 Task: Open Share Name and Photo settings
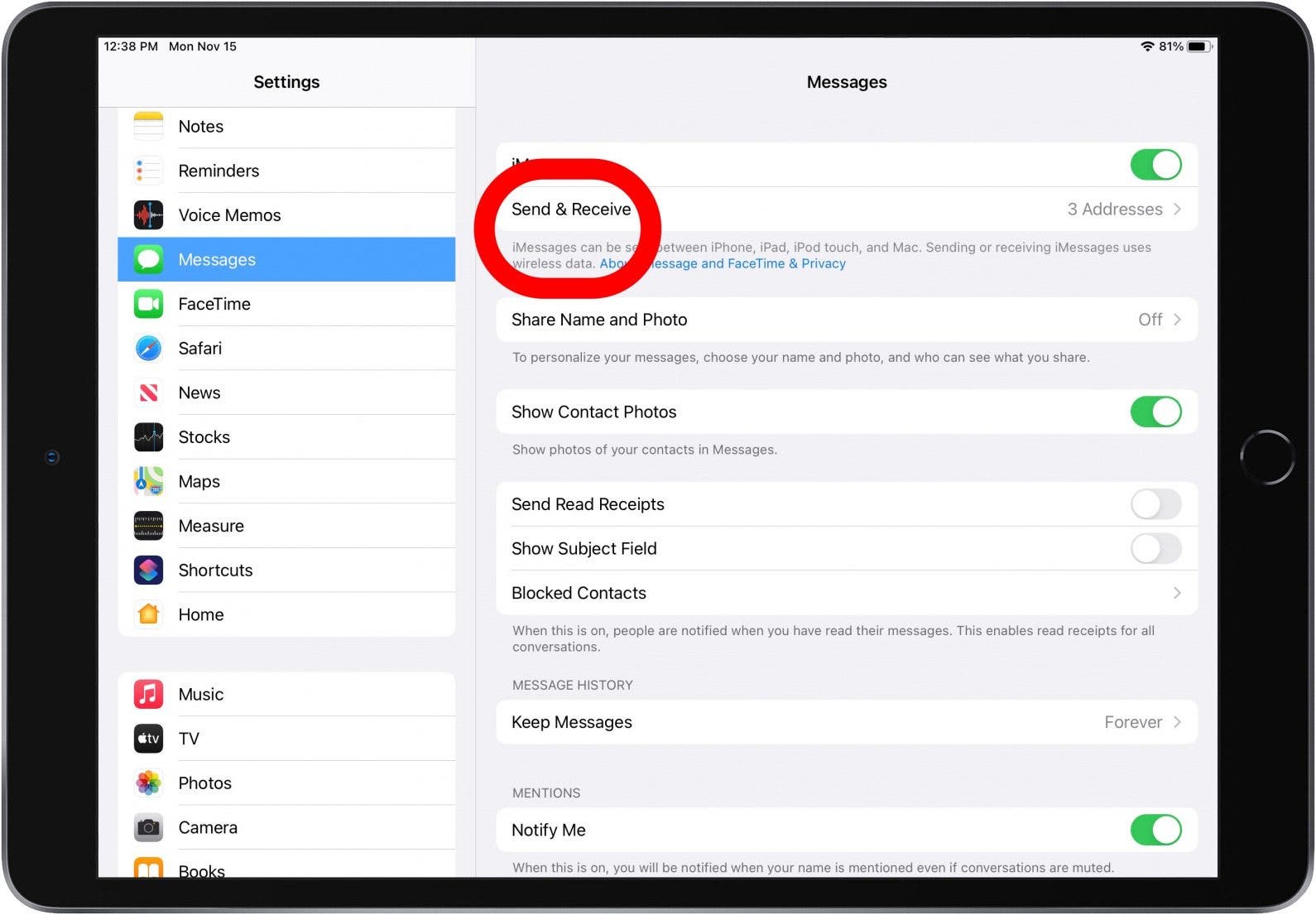847,320
